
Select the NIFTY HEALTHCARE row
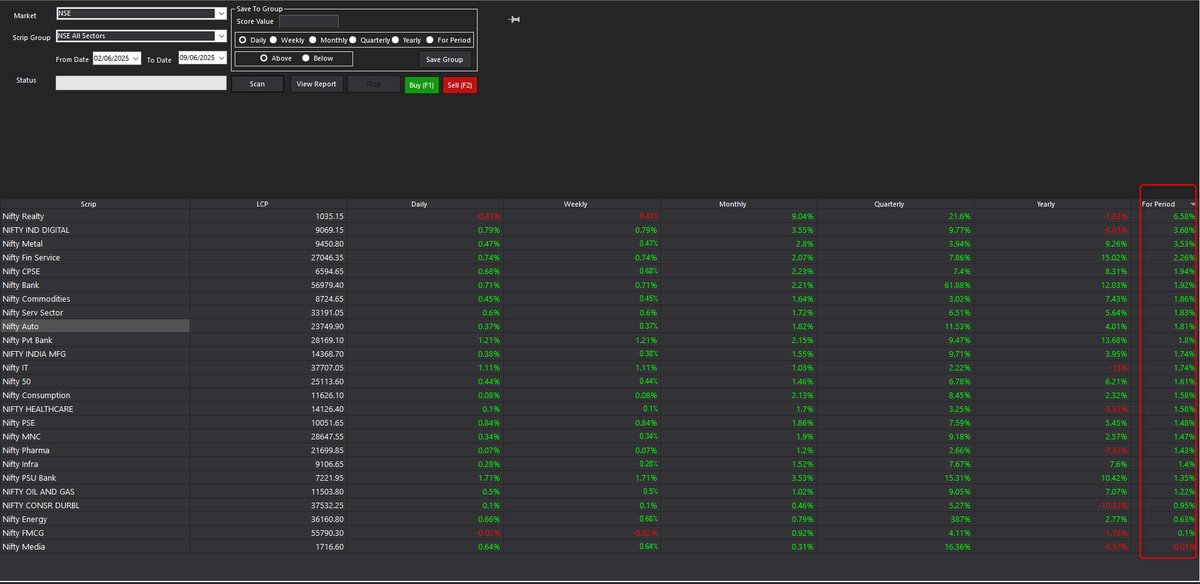[599, 409]
